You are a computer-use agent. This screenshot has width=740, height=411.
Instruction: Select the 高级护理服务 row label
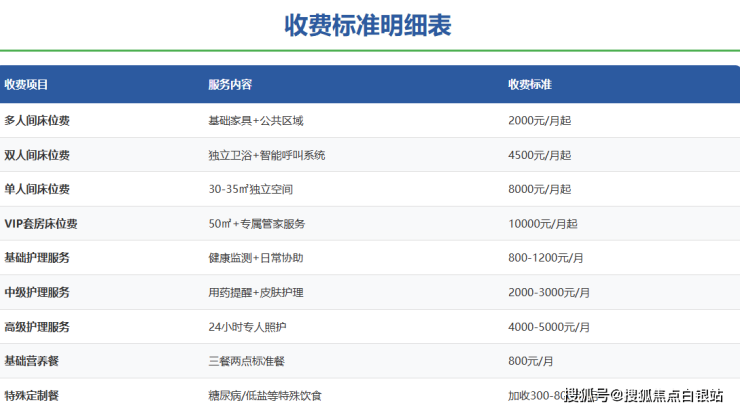(x=37, y=327)
